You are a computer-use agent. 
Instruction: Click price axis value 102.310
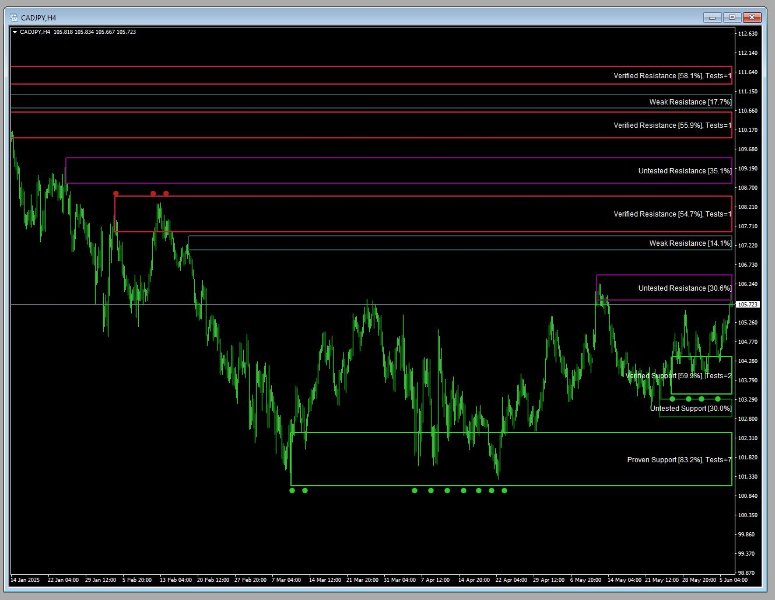click(747, 438)
